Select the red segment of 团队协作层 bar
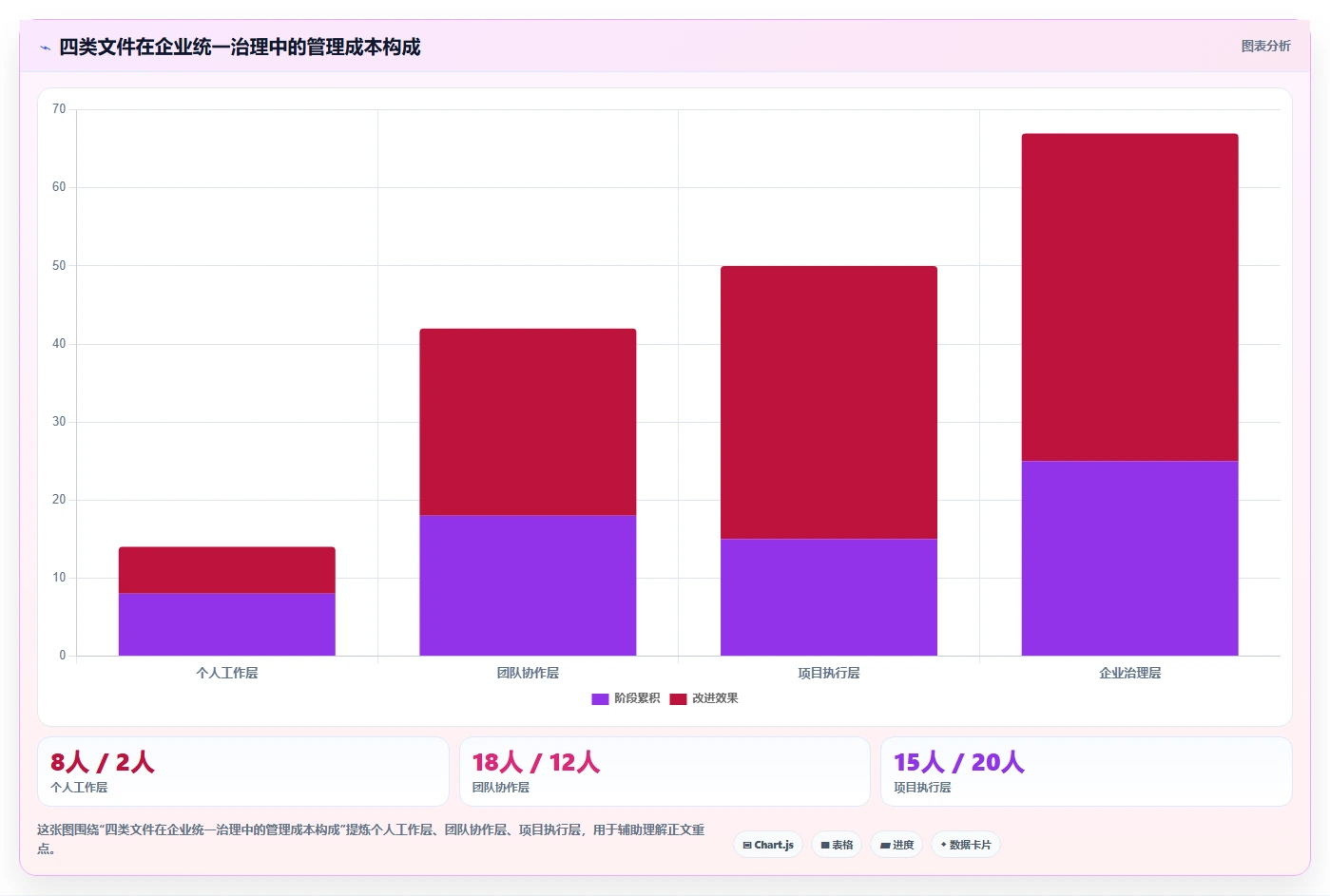The width and height of the screenshot is (1330, 896). coord(528,422)
